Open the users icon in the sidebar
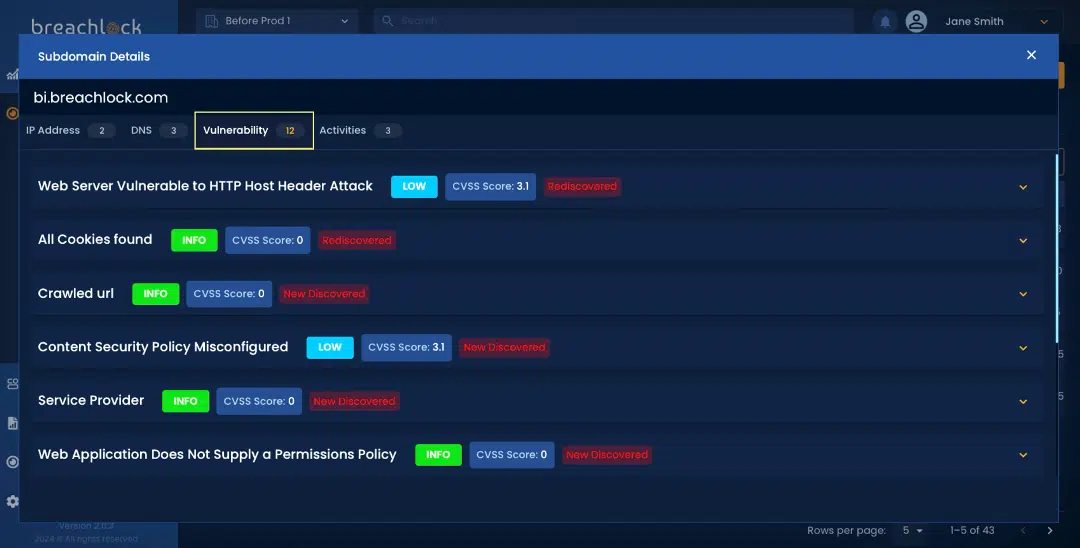Screen dimensions: 1080x548 point(12,384)
